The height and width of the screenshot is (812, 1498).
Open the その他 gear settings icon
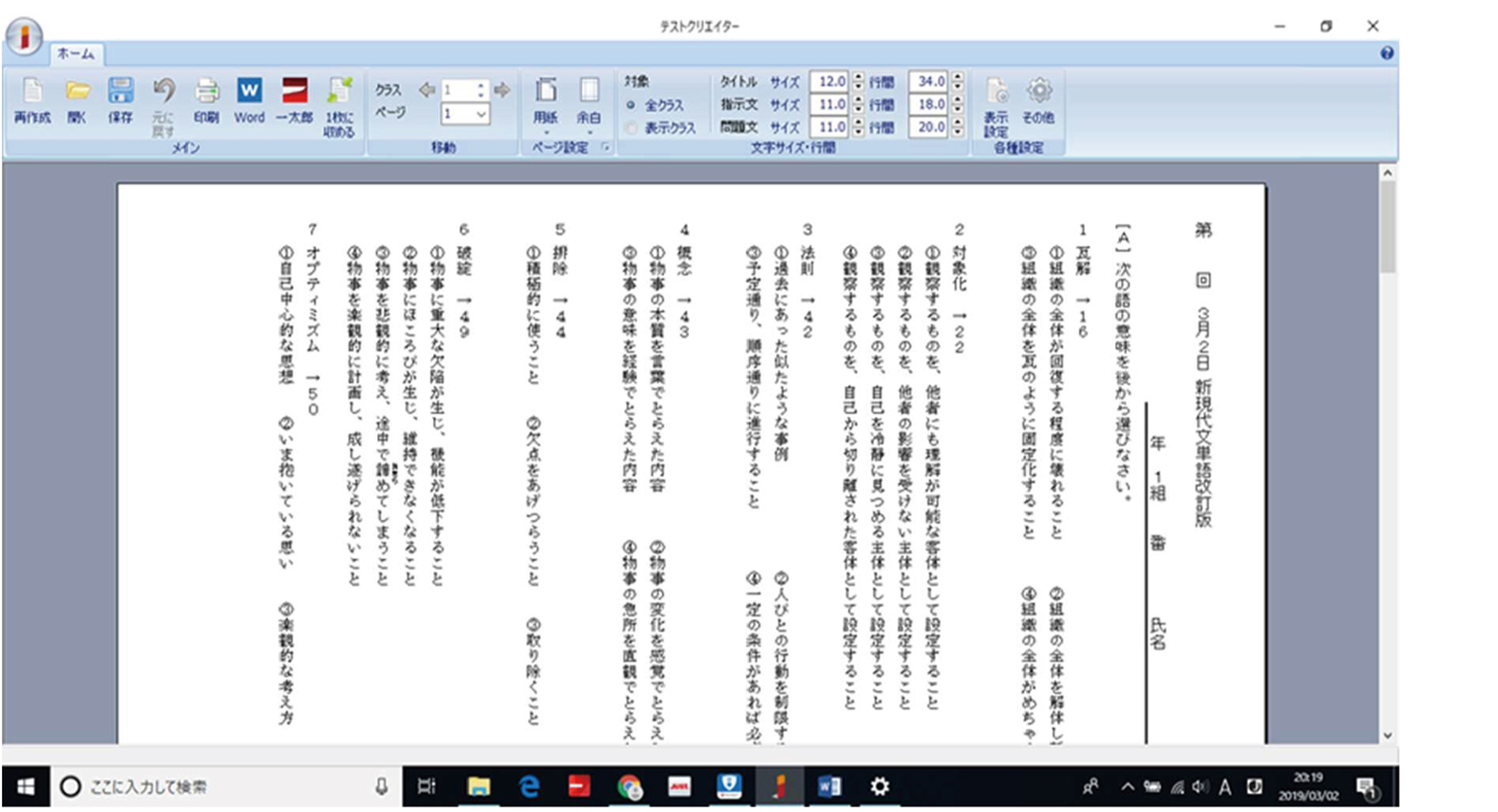pos(1038,100)
